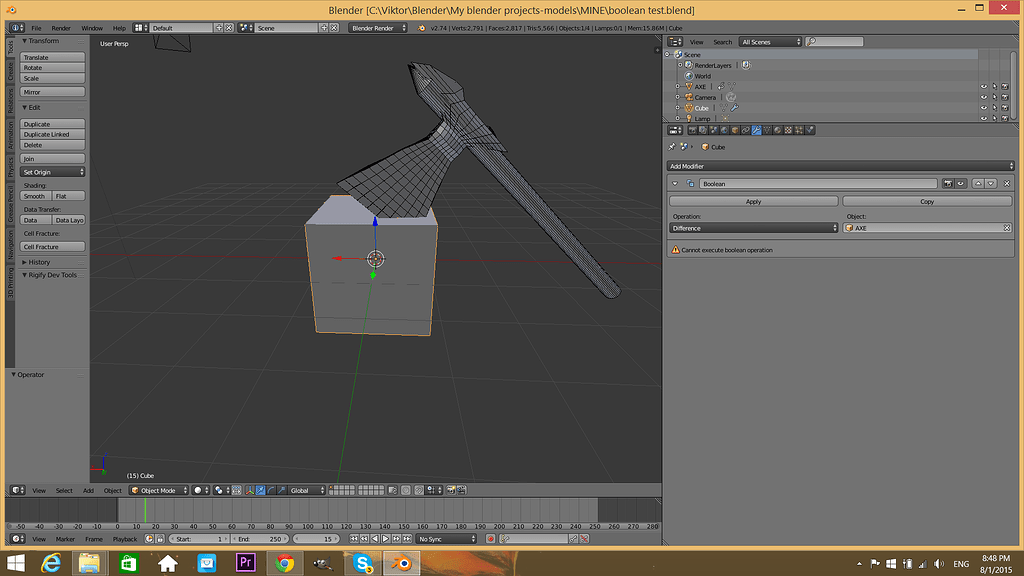Screen dimensions: 1024x576
Task: Open the Render camera tab in Properties
Action: point(692,130)
